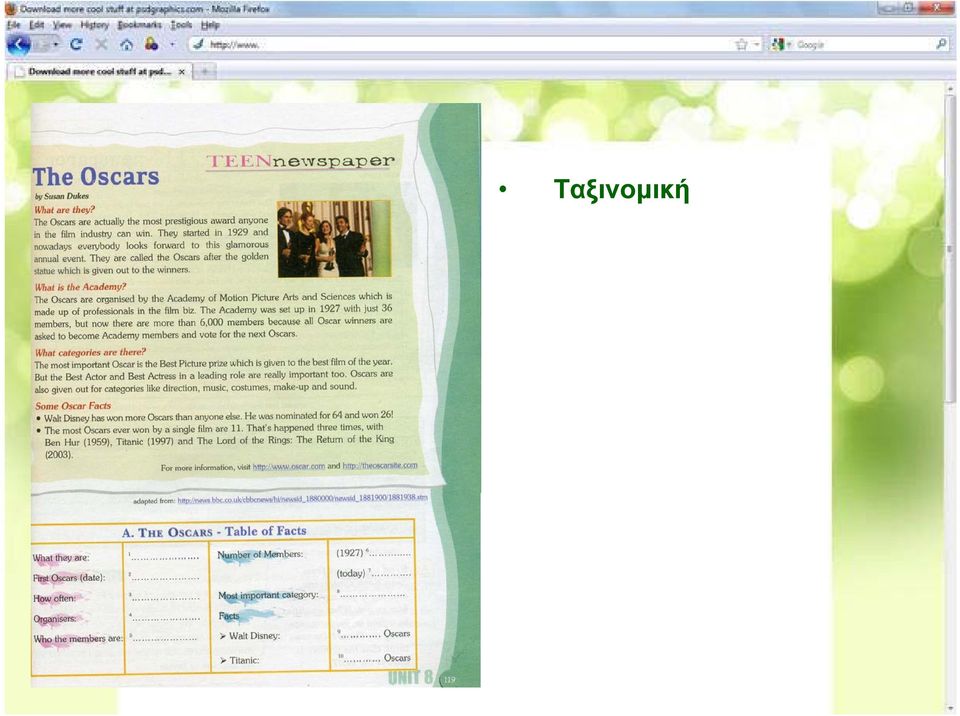Screen dimensions: 960x716
Task: Click the magnifier search icon
Action: 942,43
